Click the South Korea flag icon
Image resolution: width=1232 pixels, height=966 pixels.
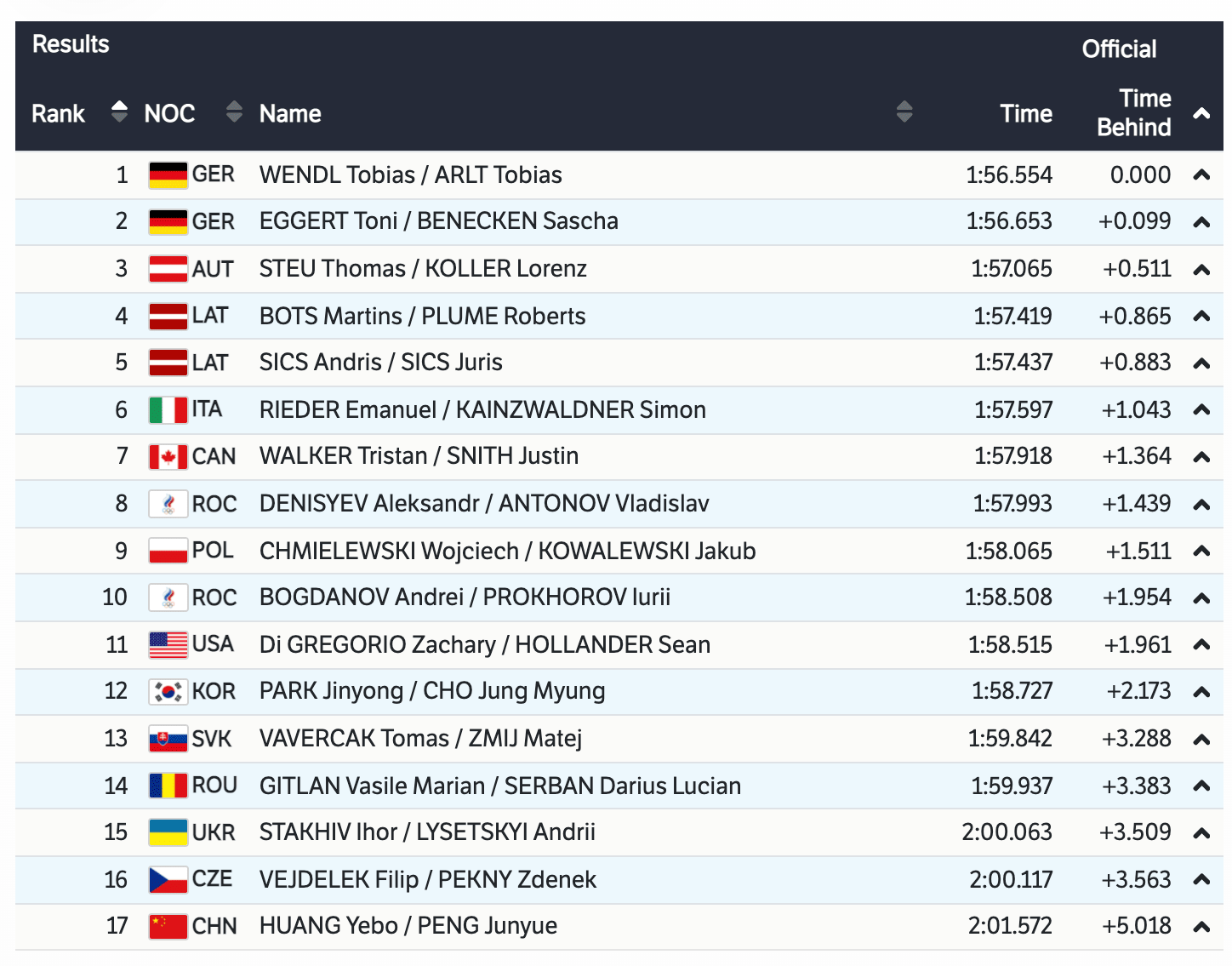168,691
